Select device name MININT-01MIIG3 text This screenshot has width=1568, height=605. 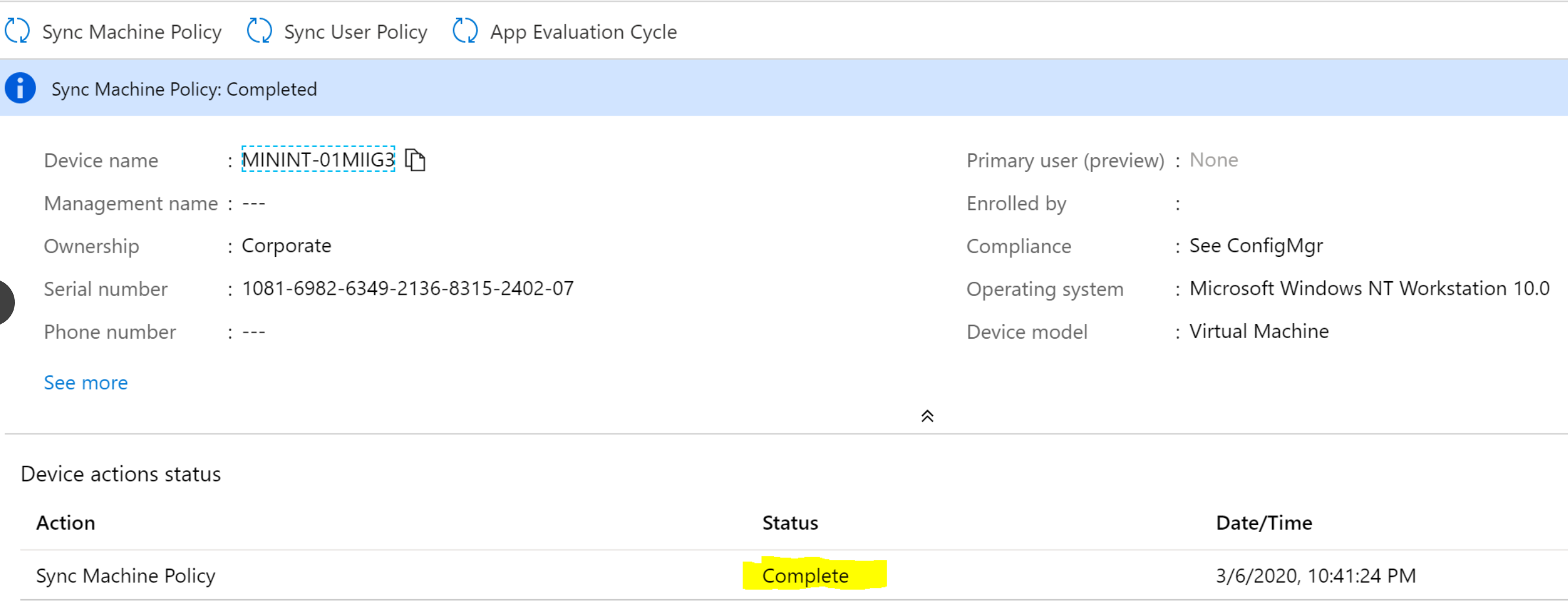tap(318, 160)
